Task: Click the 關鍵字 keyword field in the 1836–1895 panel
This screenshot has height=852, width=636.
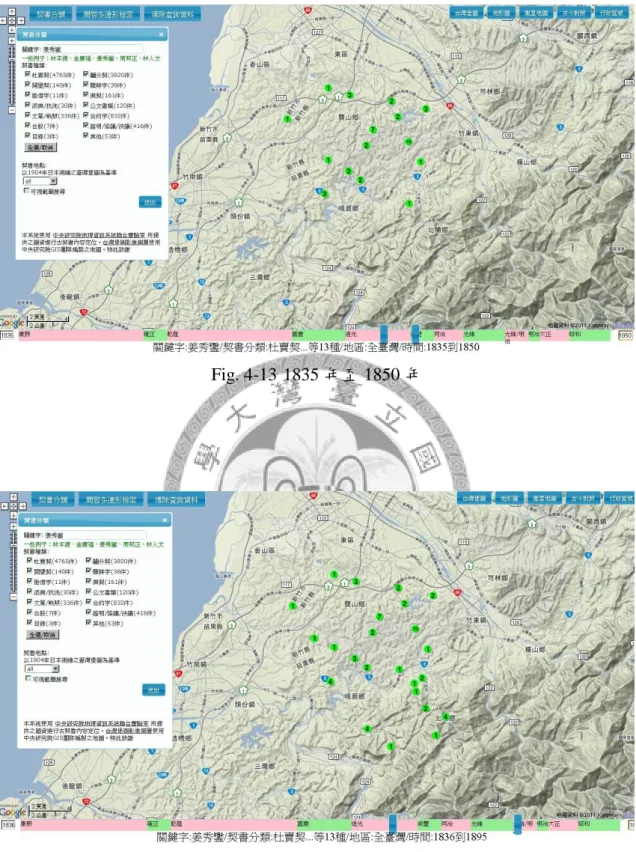Action: coord(95,535)
